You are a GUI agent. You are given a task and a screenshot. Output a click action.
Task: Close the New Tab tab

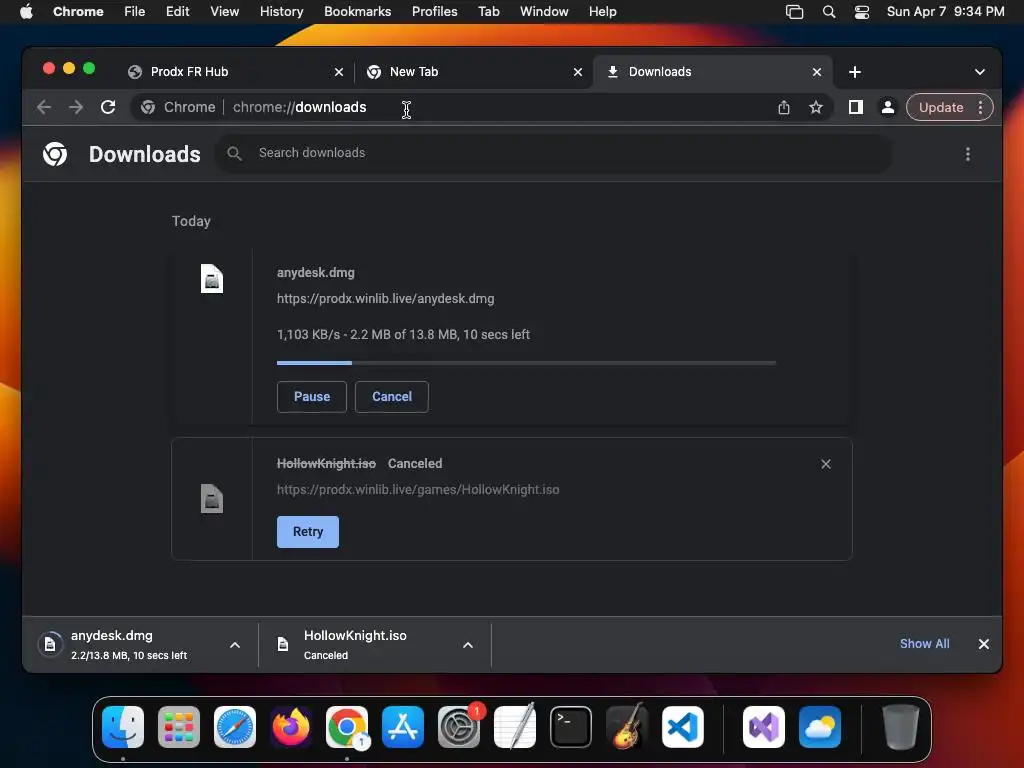point(577,72)
